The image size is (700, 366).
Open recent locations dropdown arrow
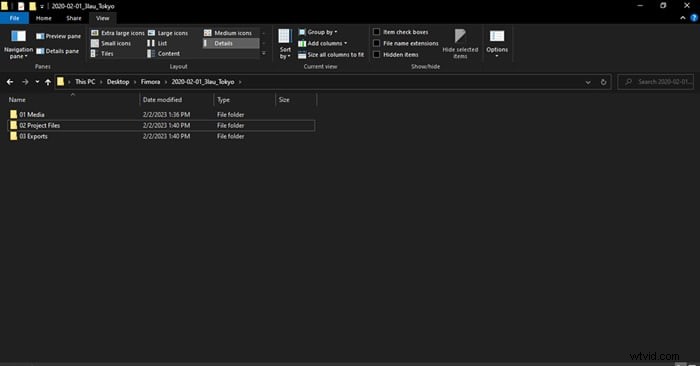37,82
